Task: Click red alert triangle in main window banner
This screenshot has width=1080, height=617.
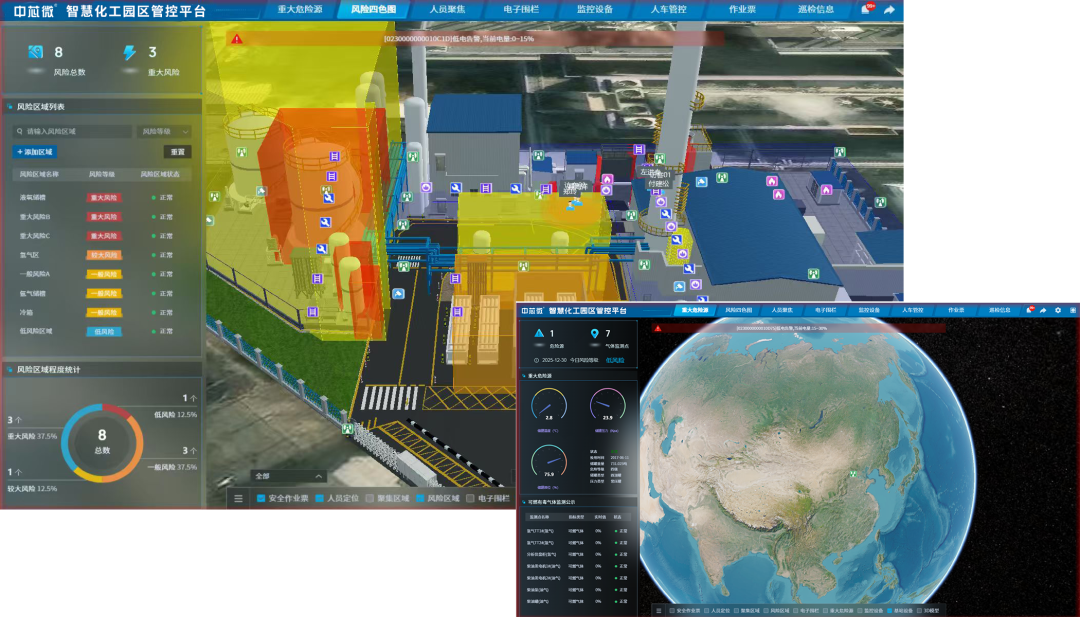Action: [237, 39]
